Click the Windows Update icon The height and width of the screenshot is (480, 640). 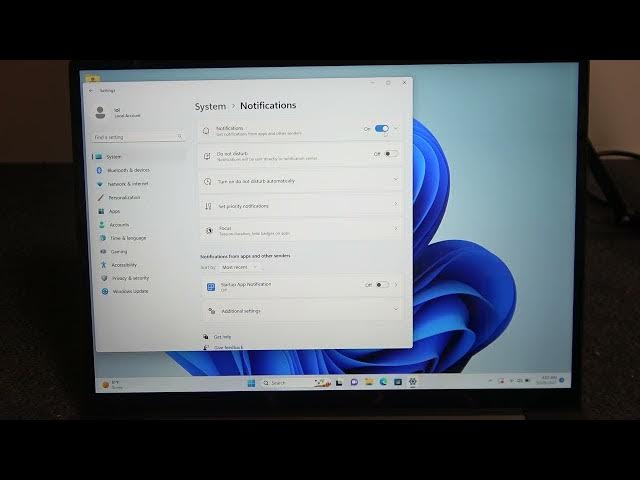(105, 291)
